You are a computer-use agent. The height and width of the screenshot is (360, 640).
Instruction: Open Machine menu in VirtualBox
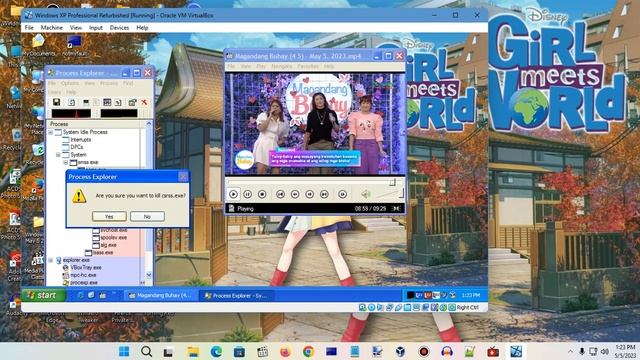[x=51, y=28]
